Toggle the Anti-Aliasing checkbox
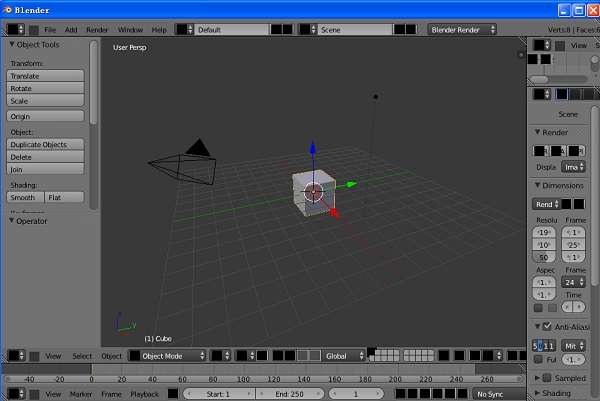 (547, 326)
